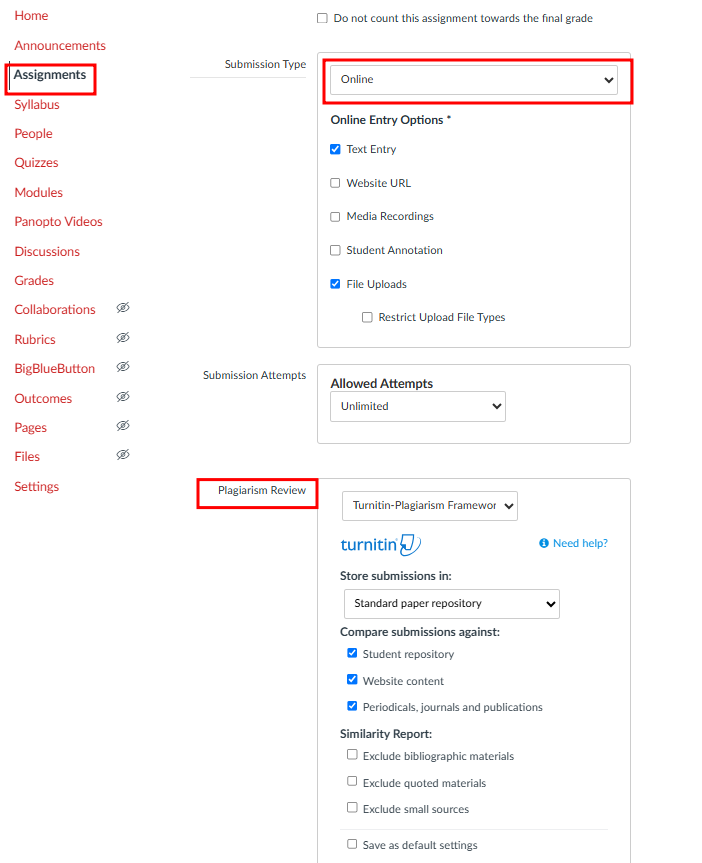Screen dimensions: 702x863
Task: Click the hidden-eye icon beside Files
Action: point(123,455)
